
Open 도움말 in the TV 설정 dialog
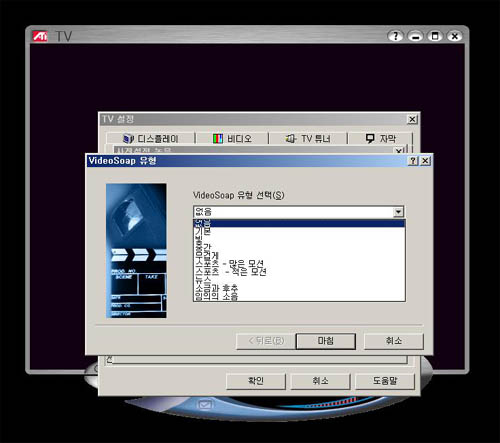[385, 381]
